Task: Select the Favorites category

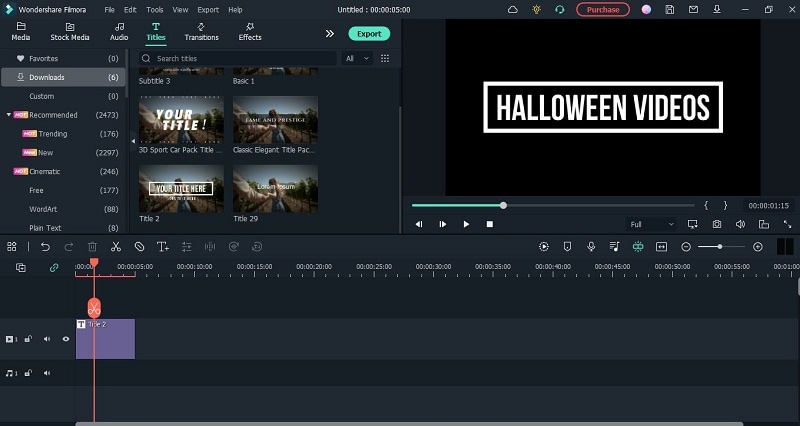Action: click(63, 59)
